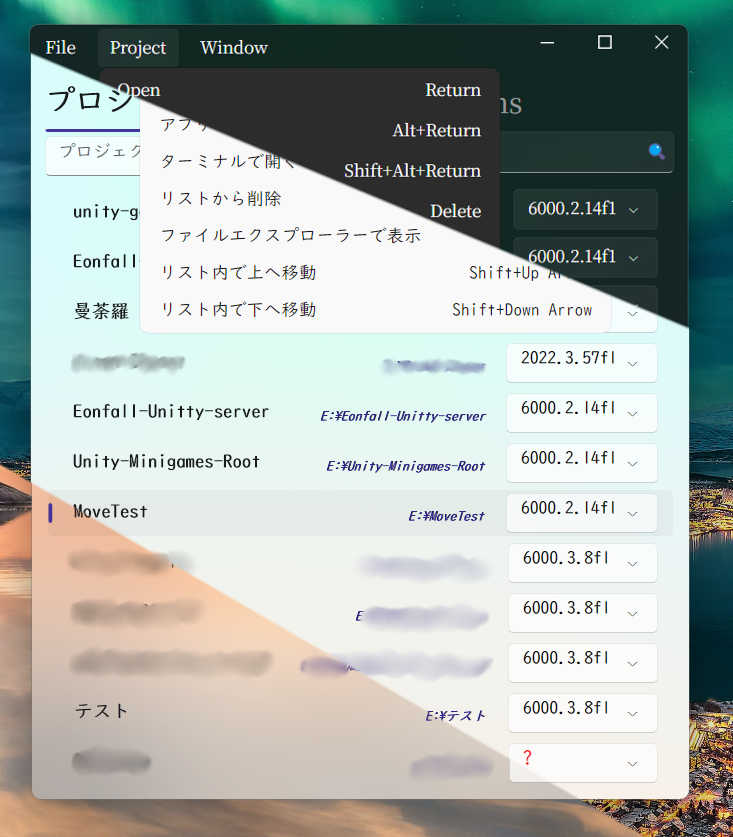Open the Unity-Minigames-Root version dropdown
Image resolution: width=733 pixels, height=837 pixels.
click(x=581, y=463)
